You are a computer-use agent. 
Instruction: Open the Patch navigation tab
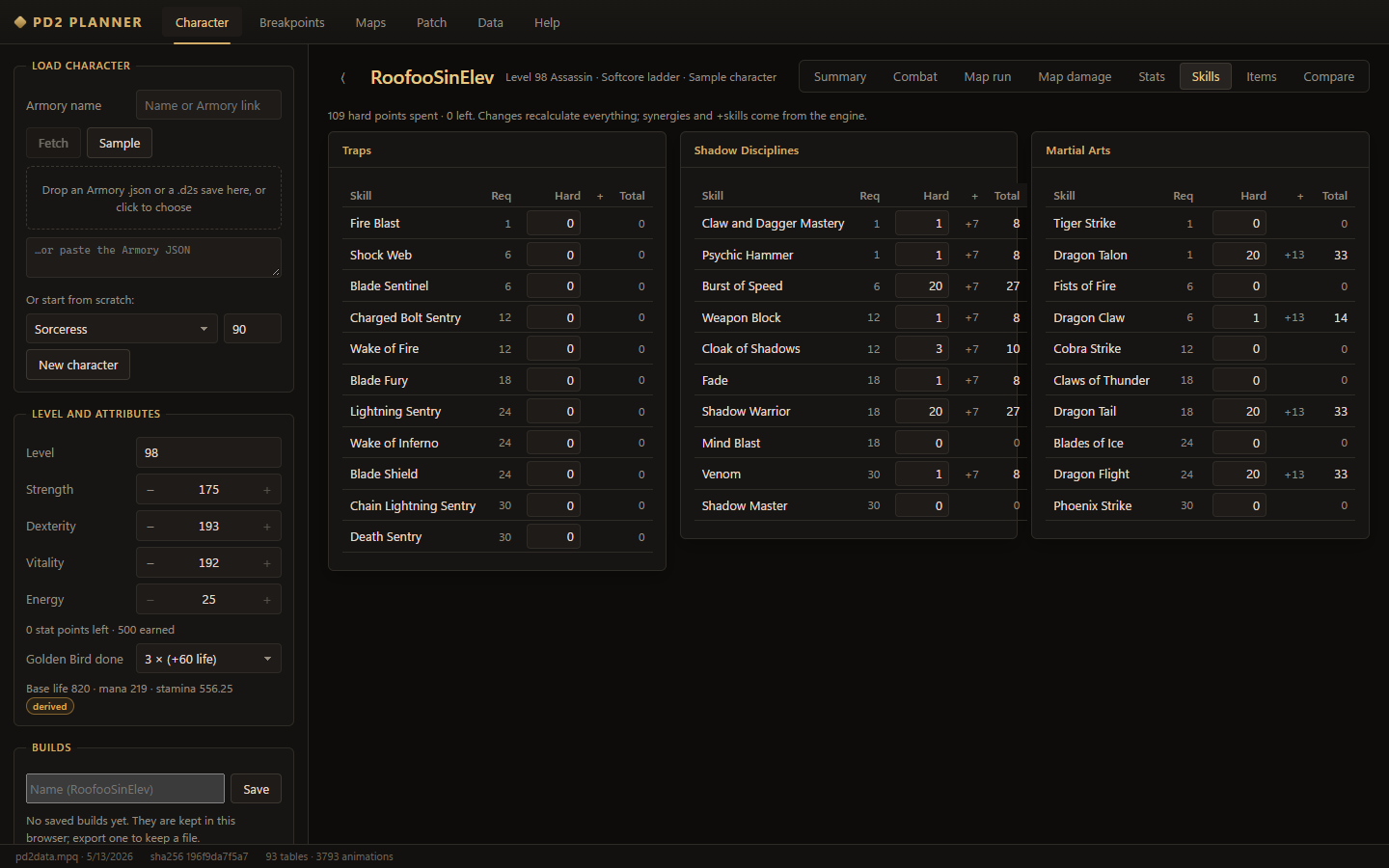pos(431,22)
